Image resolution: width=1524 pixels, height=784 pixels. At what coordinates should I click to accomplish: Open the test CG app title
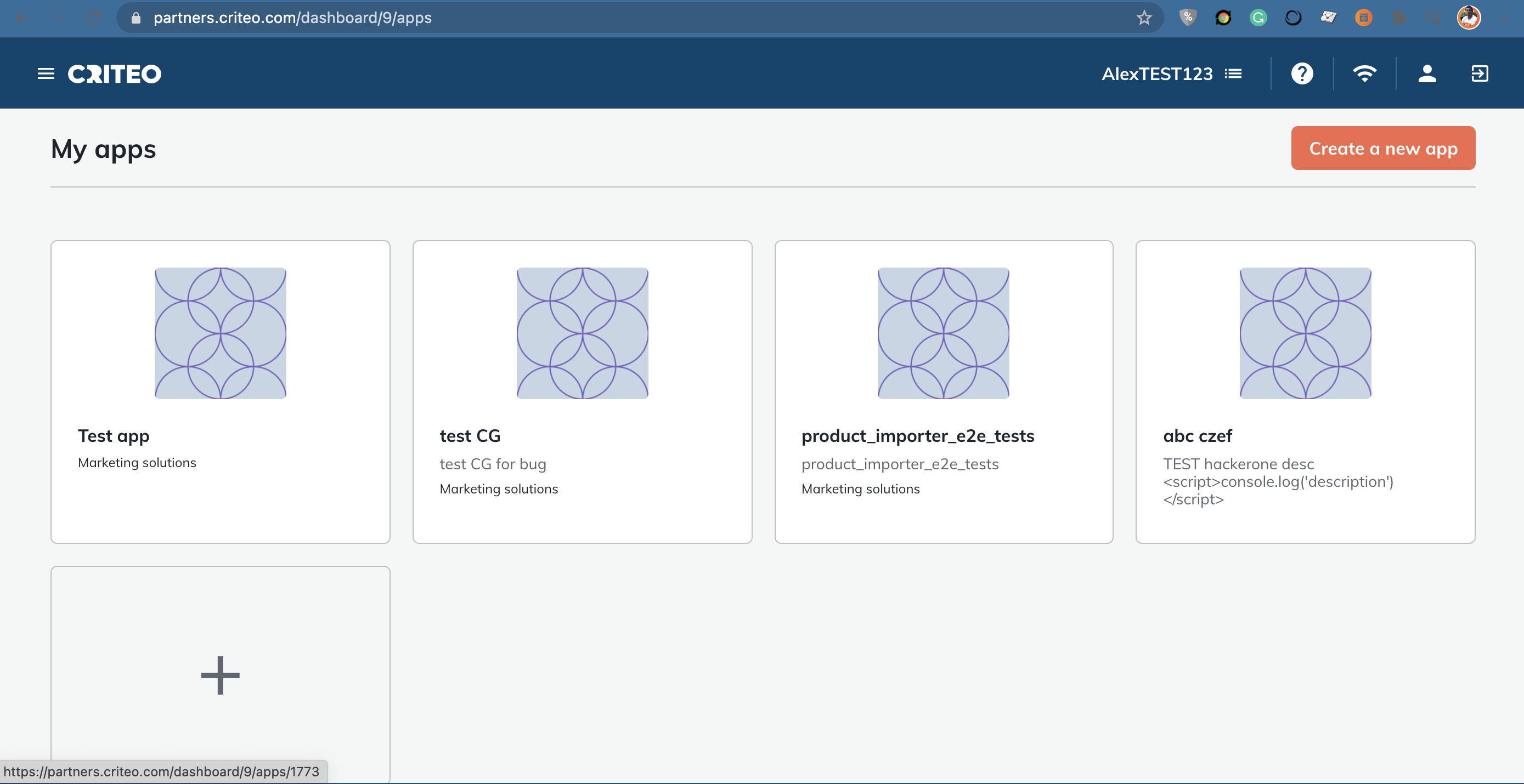pos(470,436)
